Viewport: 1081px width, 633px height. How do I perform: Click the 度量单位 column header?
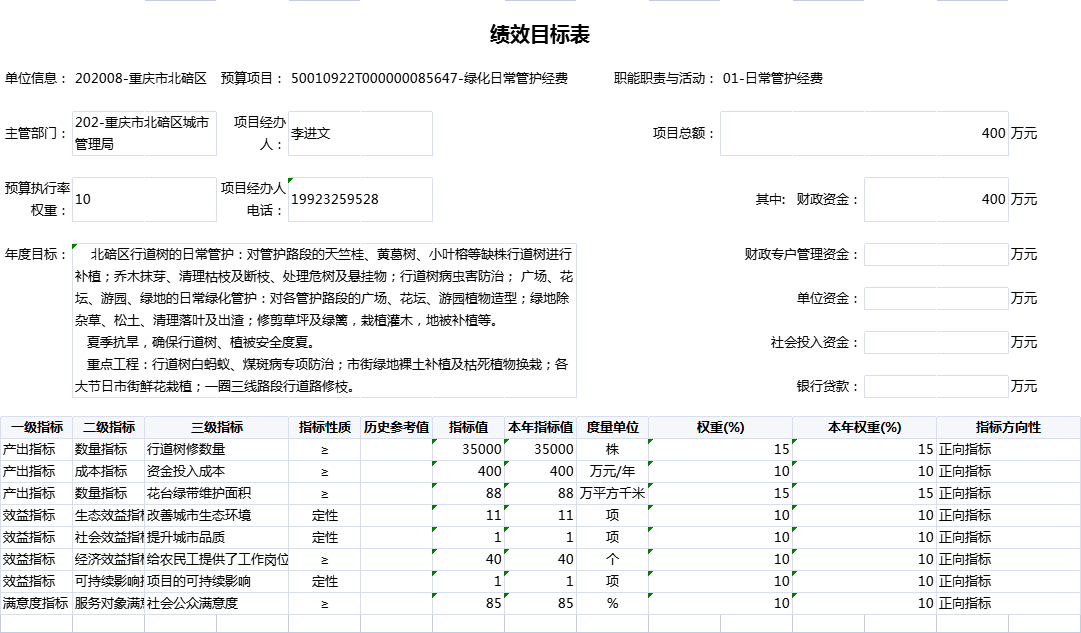point(612,428)
